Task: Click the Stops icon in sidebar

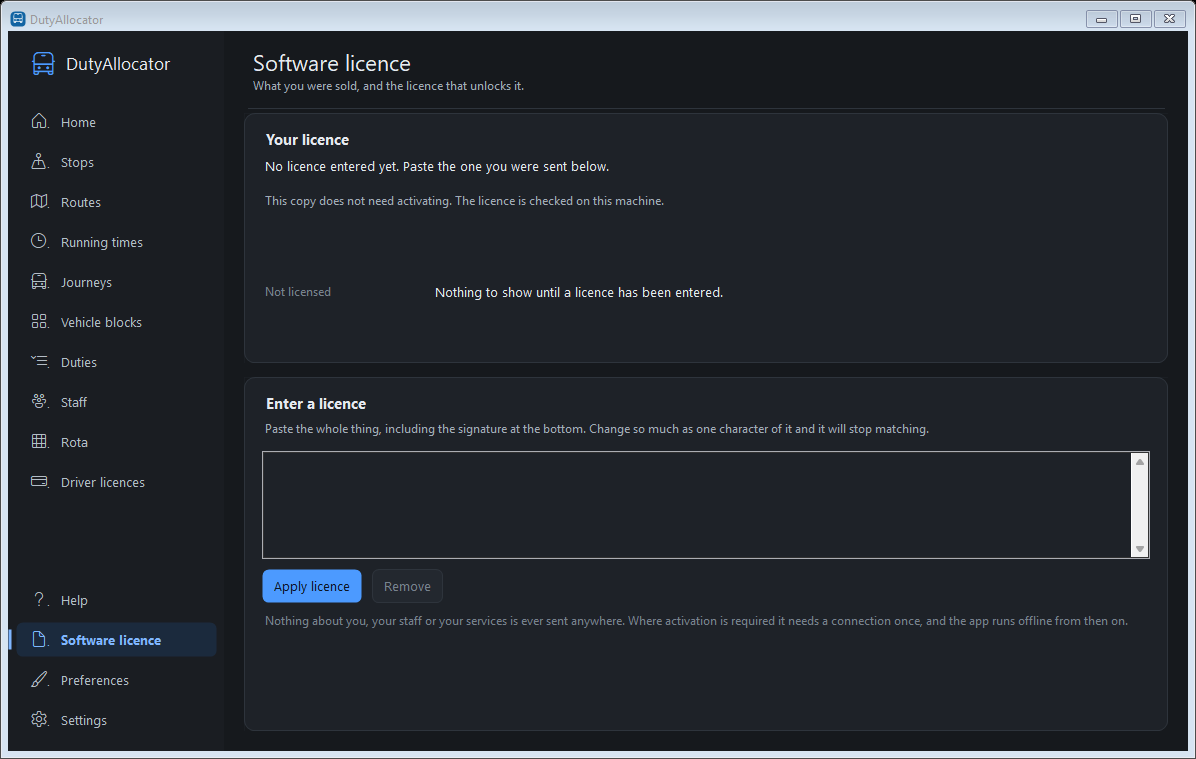Action: (x=40, y=161)
